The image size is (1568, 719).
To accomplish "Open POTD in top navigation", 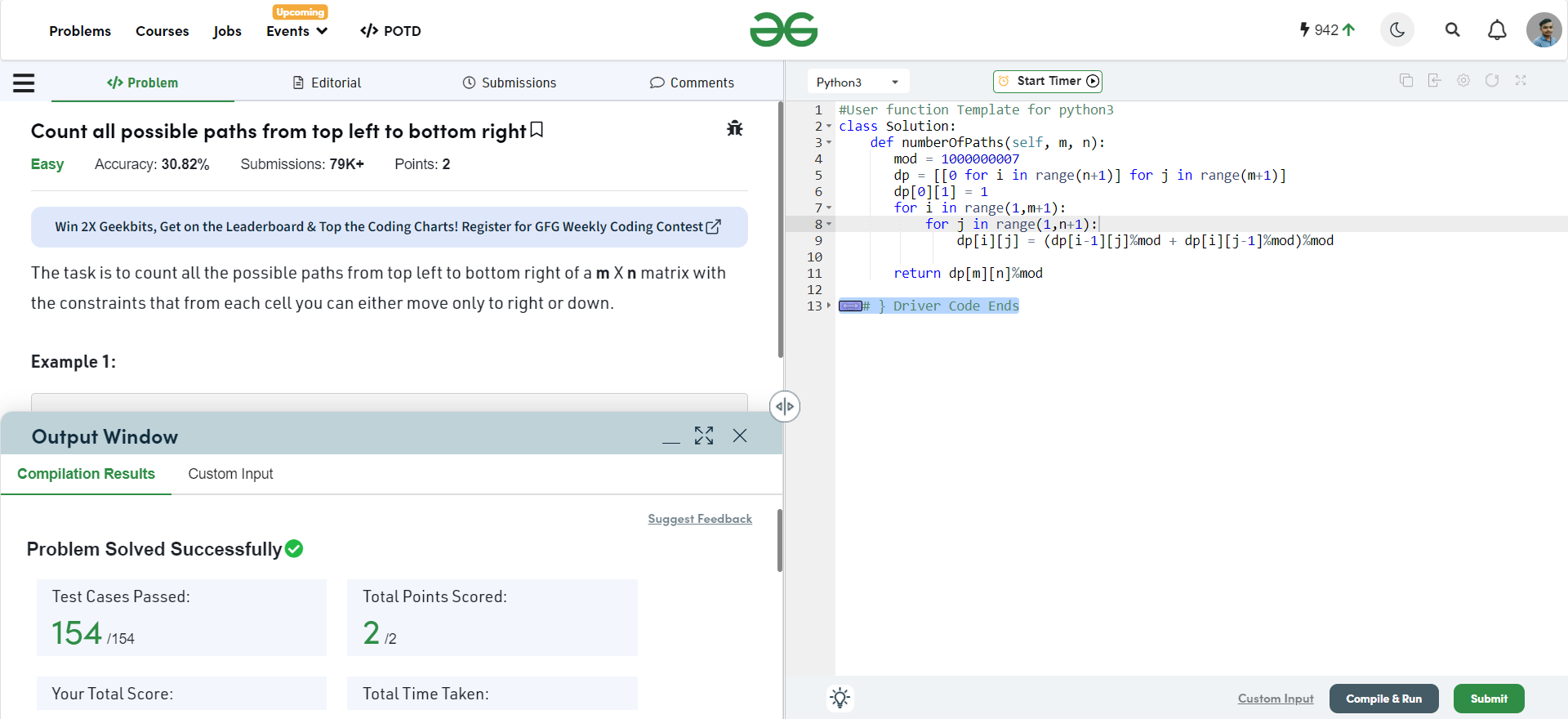I will 390,31.
